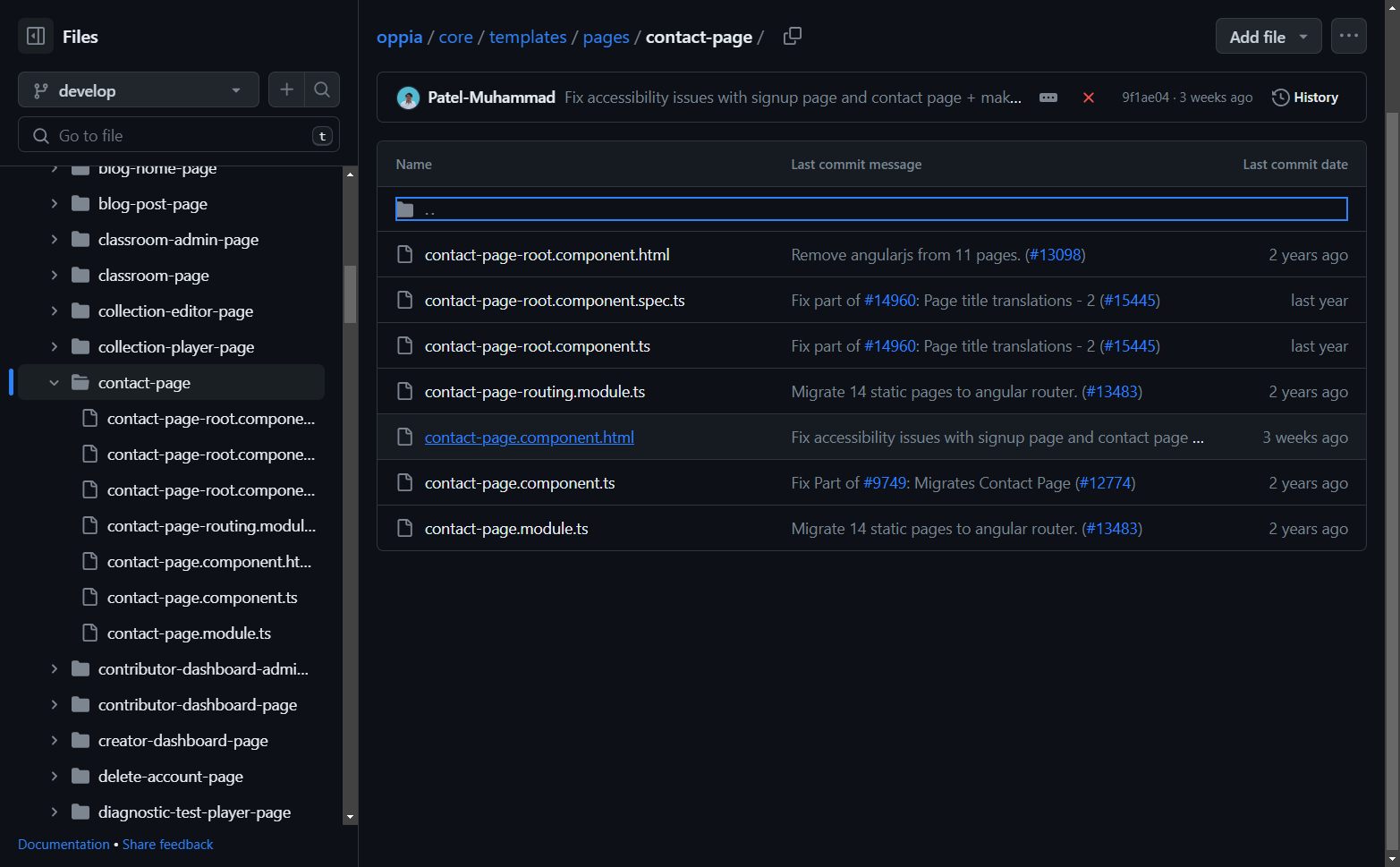This screenshot has width=1400, height=867.
Task: Expand commit message ellipsis details
Action: pos(1048,98)
